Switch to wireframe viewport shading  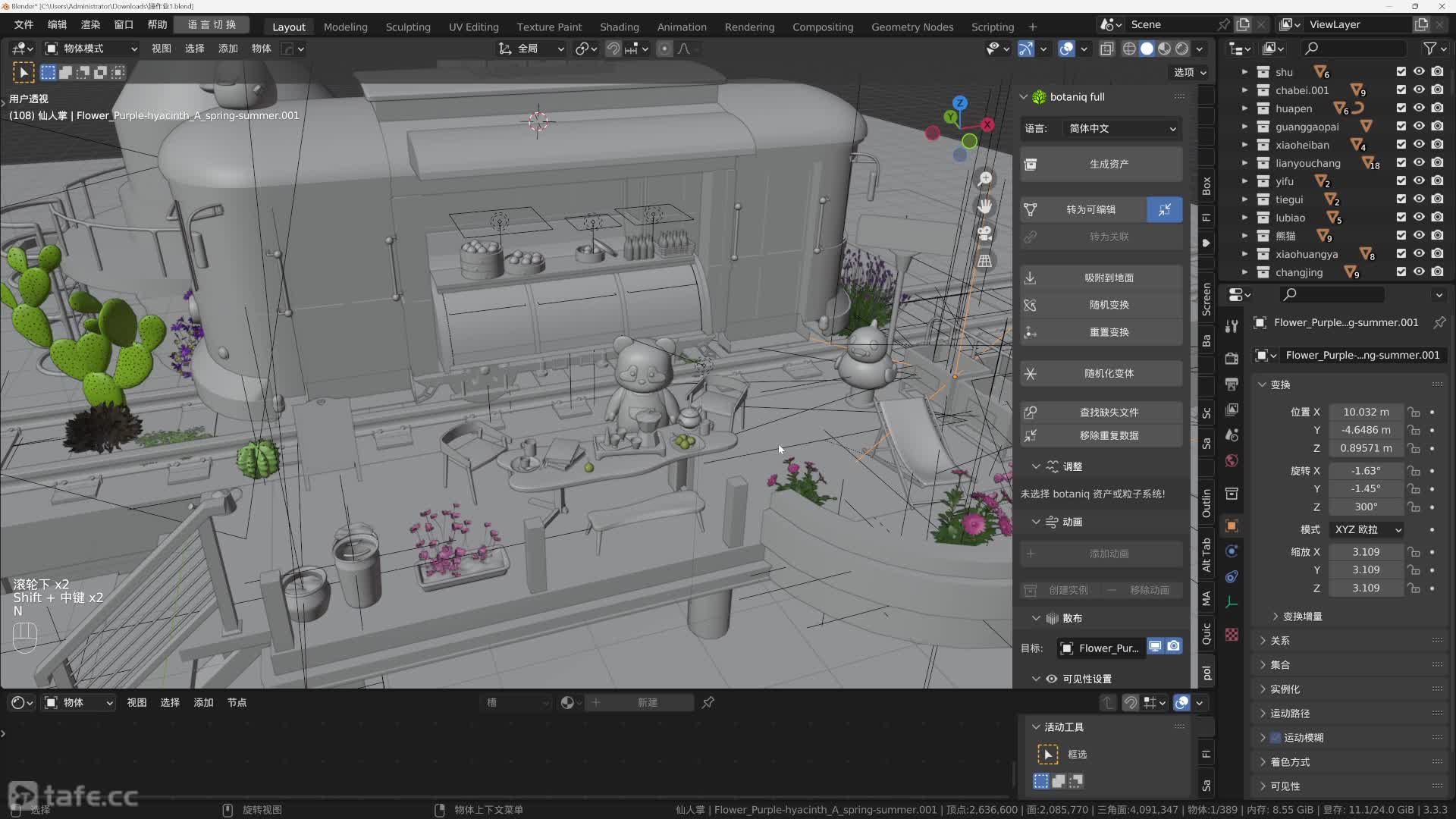tap(1129, 49)
